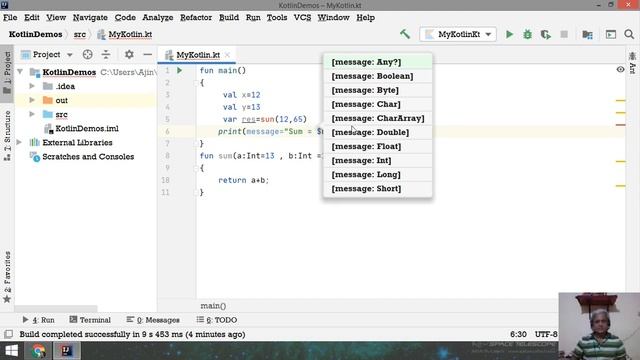
Task: Collapse the KotlinDemos root folder
Action: point(20,72)
